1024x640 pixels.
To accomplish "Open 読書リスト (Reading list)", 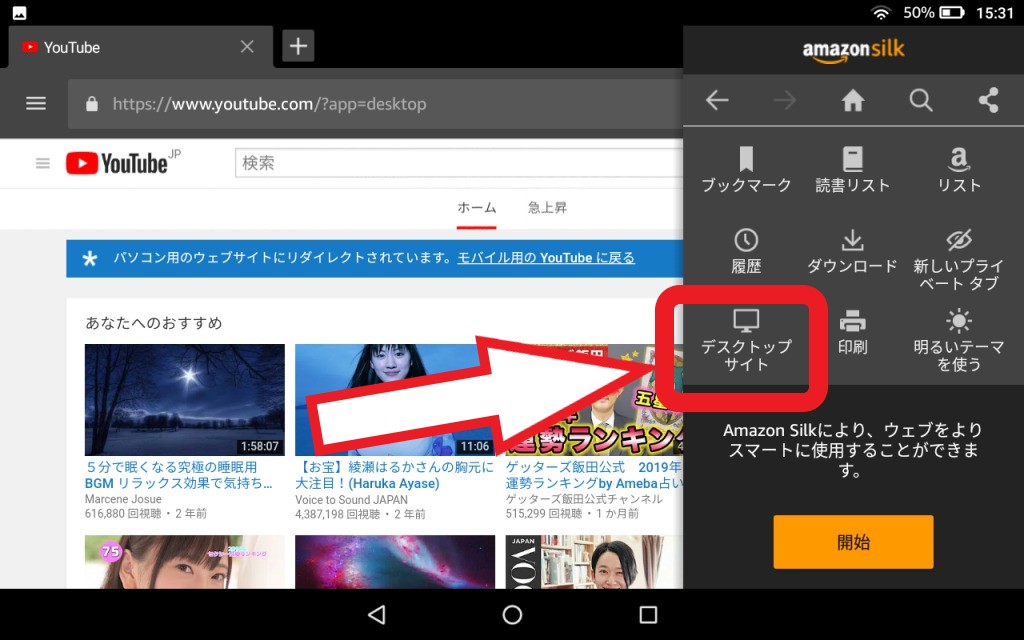I will [x=853, y=170].
